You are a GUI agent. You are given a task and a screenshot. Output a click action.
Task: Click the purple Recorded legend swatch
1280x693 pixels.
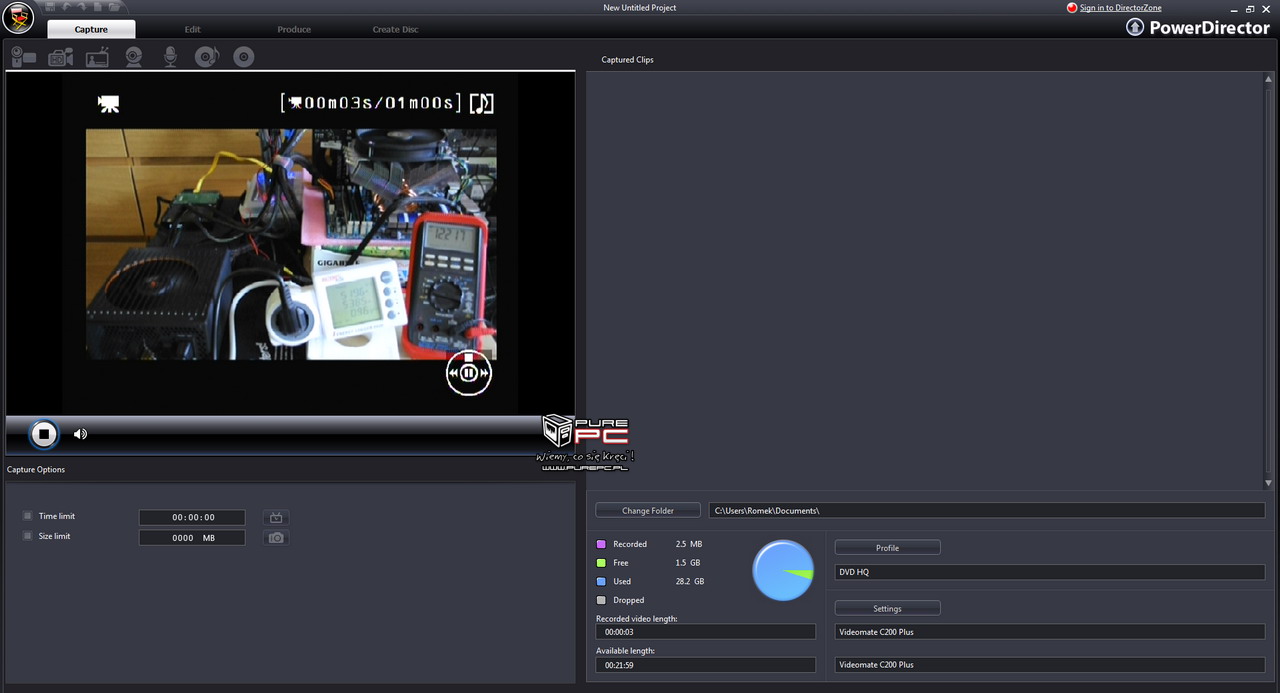tap(601, 544)
